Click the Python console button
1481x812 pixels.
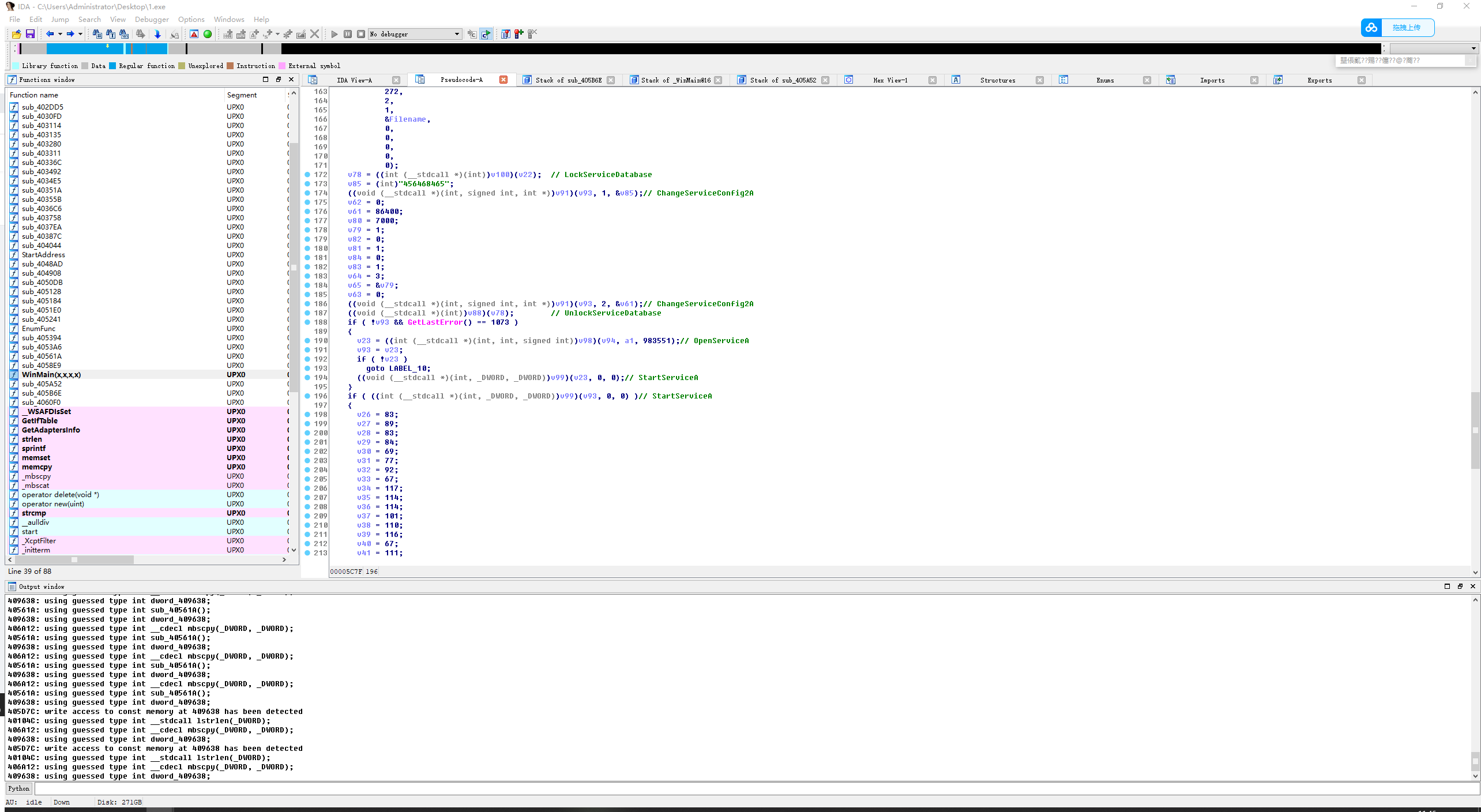click(x=19, y=788)
